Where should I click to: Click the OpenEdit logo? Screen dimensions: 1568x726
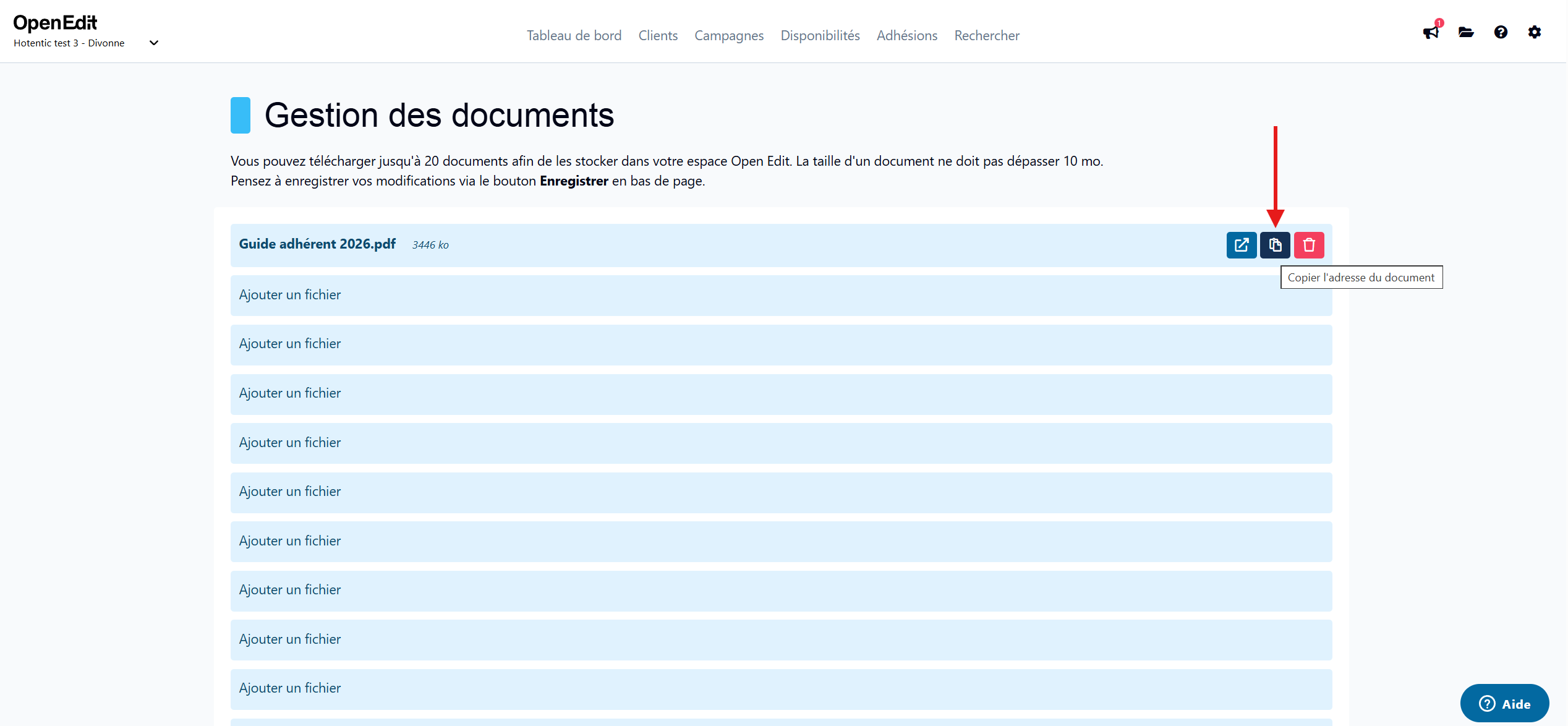tap(54, 22)
